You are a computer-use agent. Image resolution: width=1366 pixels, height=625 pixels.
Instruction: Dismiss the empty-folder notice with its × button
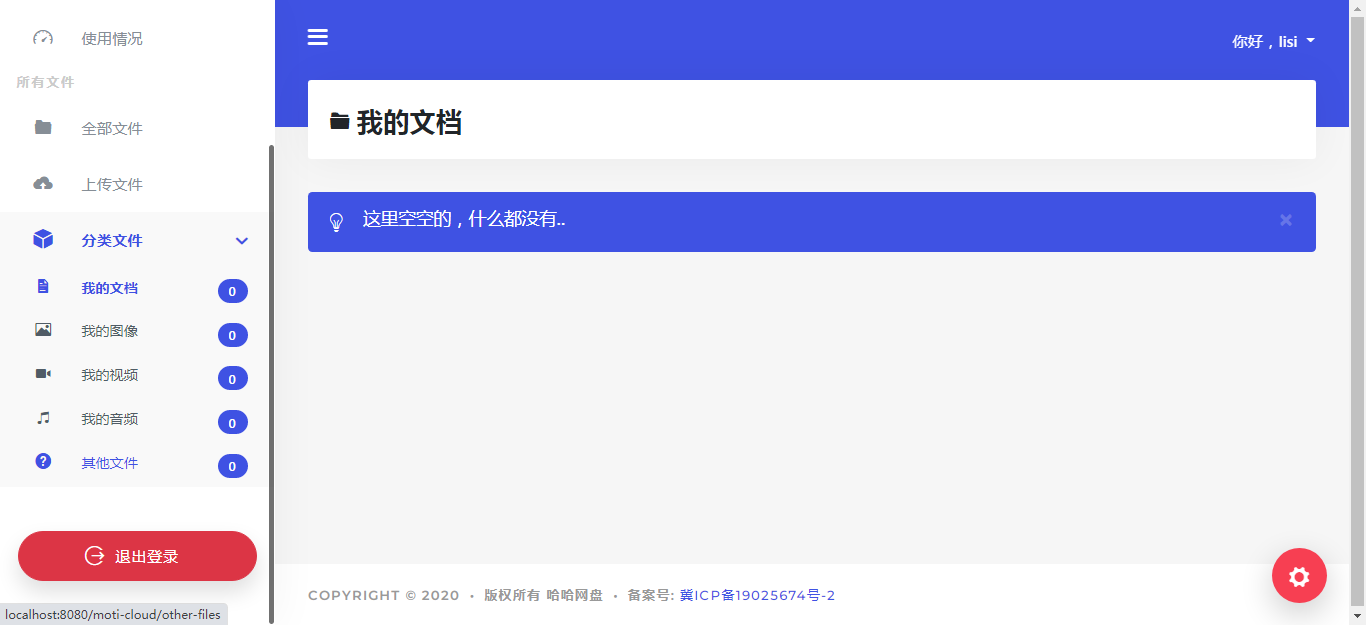click(1286, 220)
